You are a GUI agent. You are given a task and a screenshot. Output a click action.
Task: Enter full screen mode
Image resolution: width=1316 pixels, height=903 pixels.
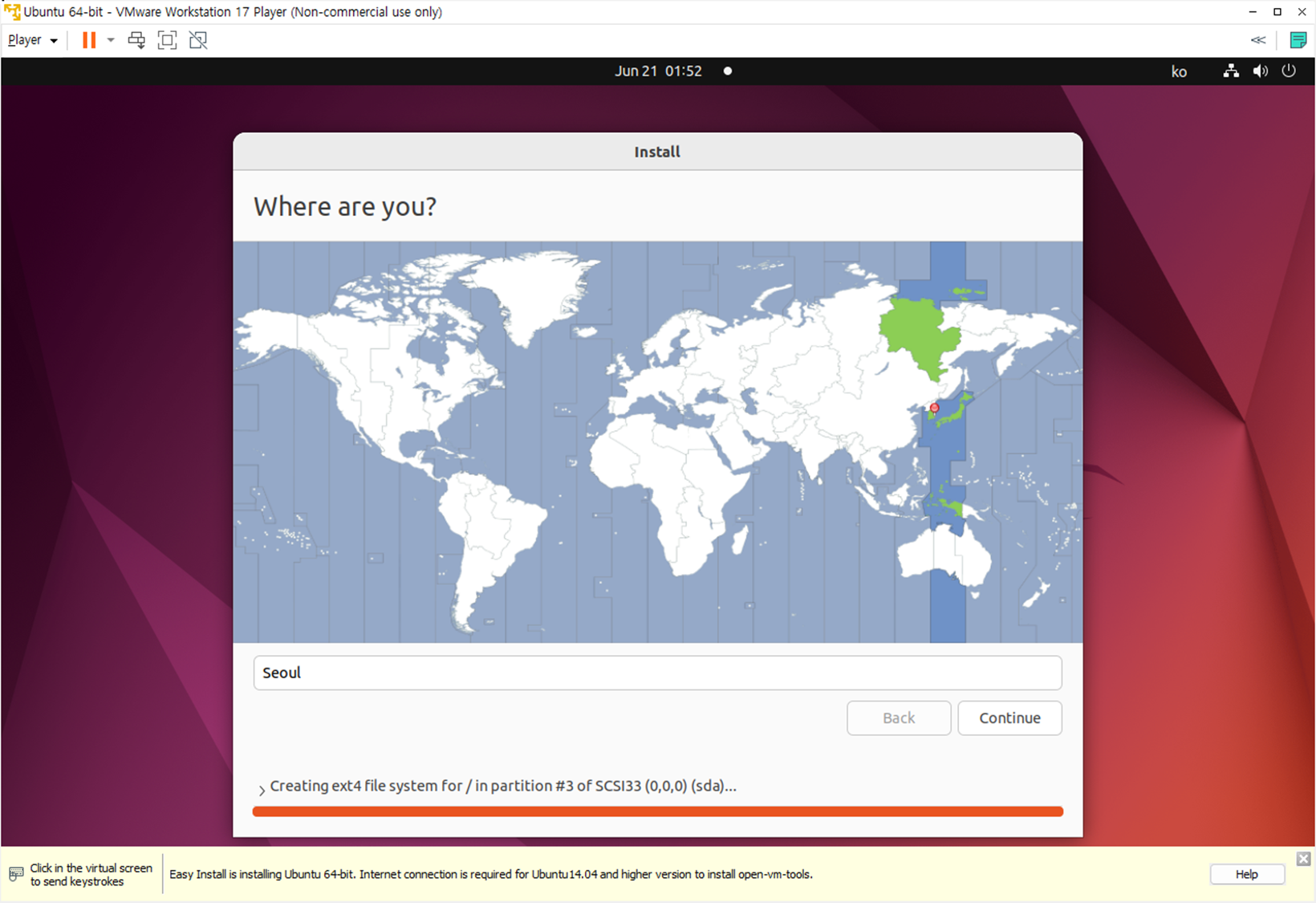[167, 40]
